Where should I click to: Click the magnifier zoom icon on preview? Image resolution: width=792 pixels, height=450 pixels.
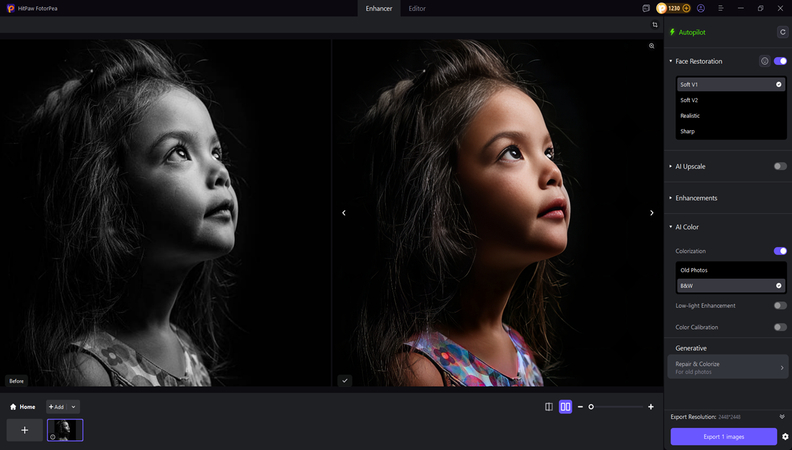point(652,46)
